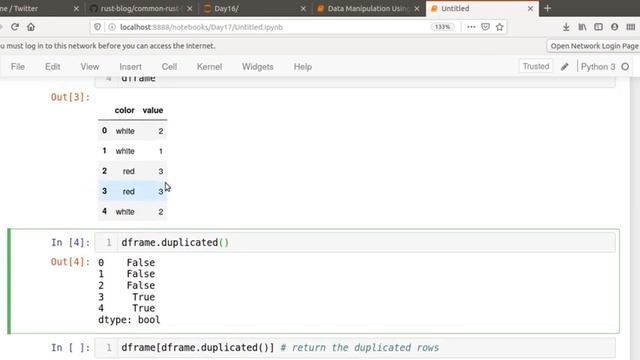Click the Out[3]: output prompt
This screenshot has height=360, width=640.
[x=70, y=97]
